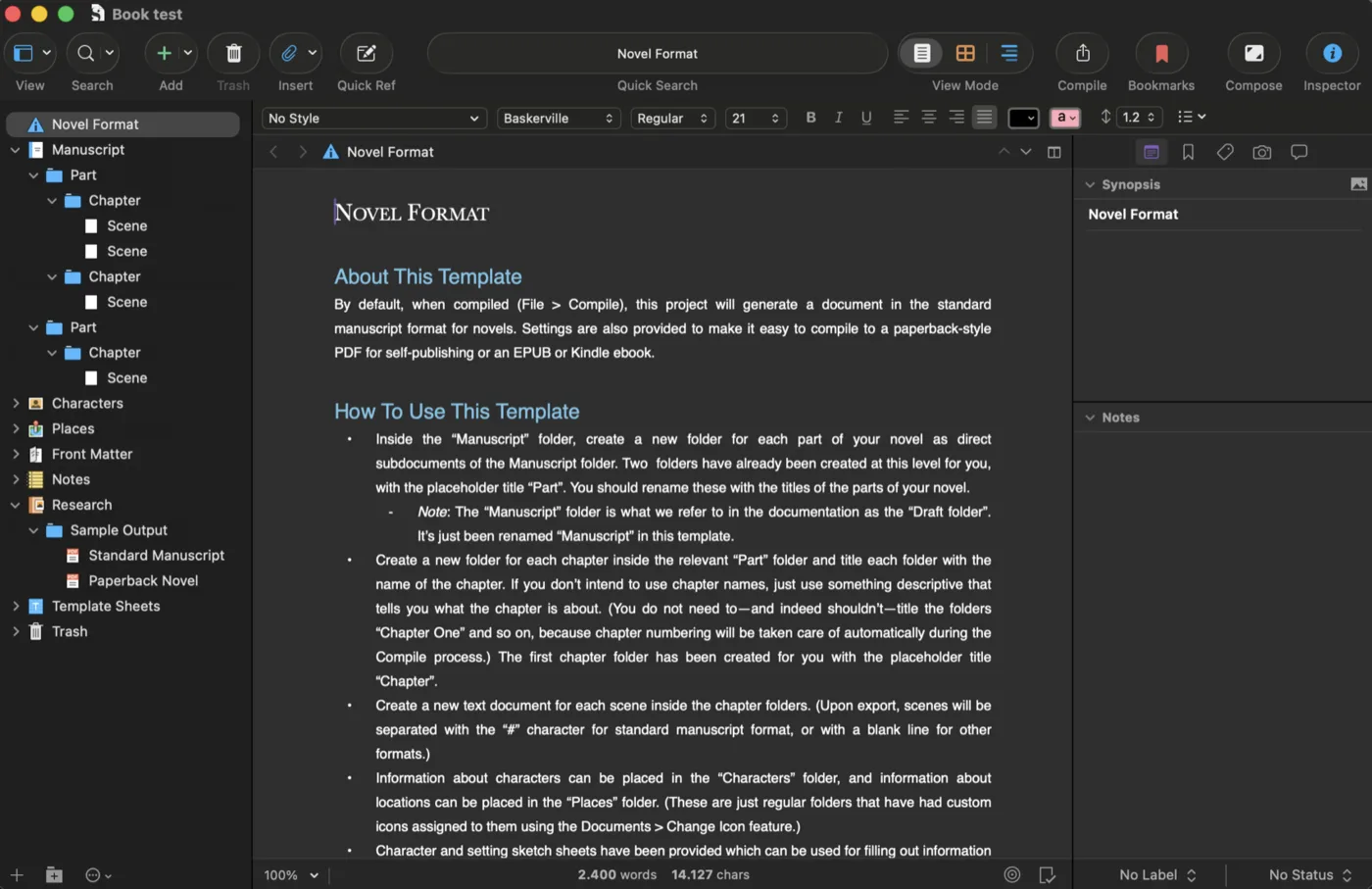Align text right

coord(956,118)
